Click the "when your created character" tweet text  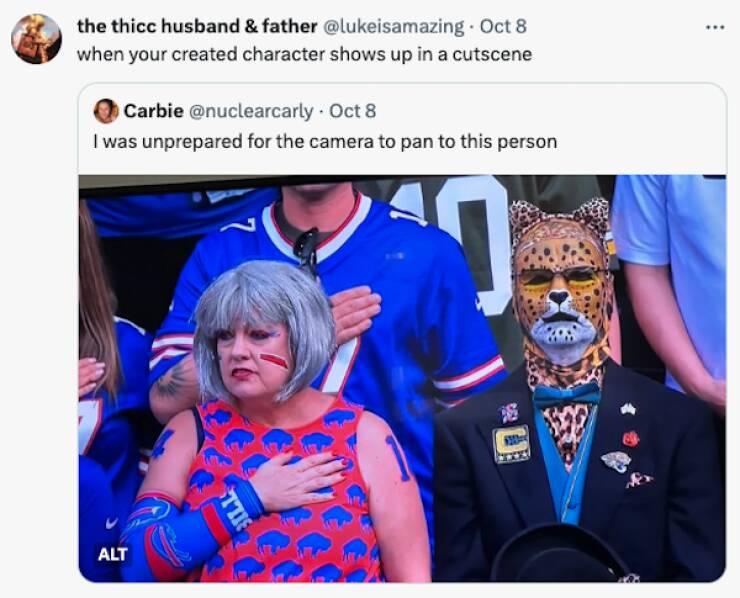coord(304,53)
